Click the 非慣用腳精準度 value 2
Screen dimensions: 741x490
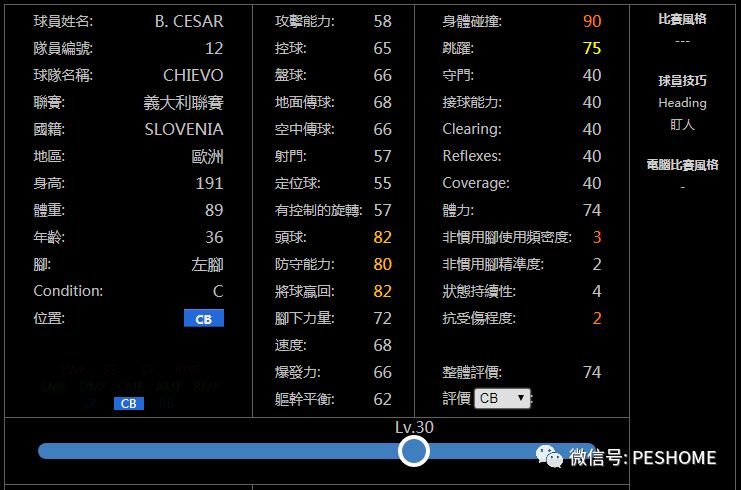(597, 264)
